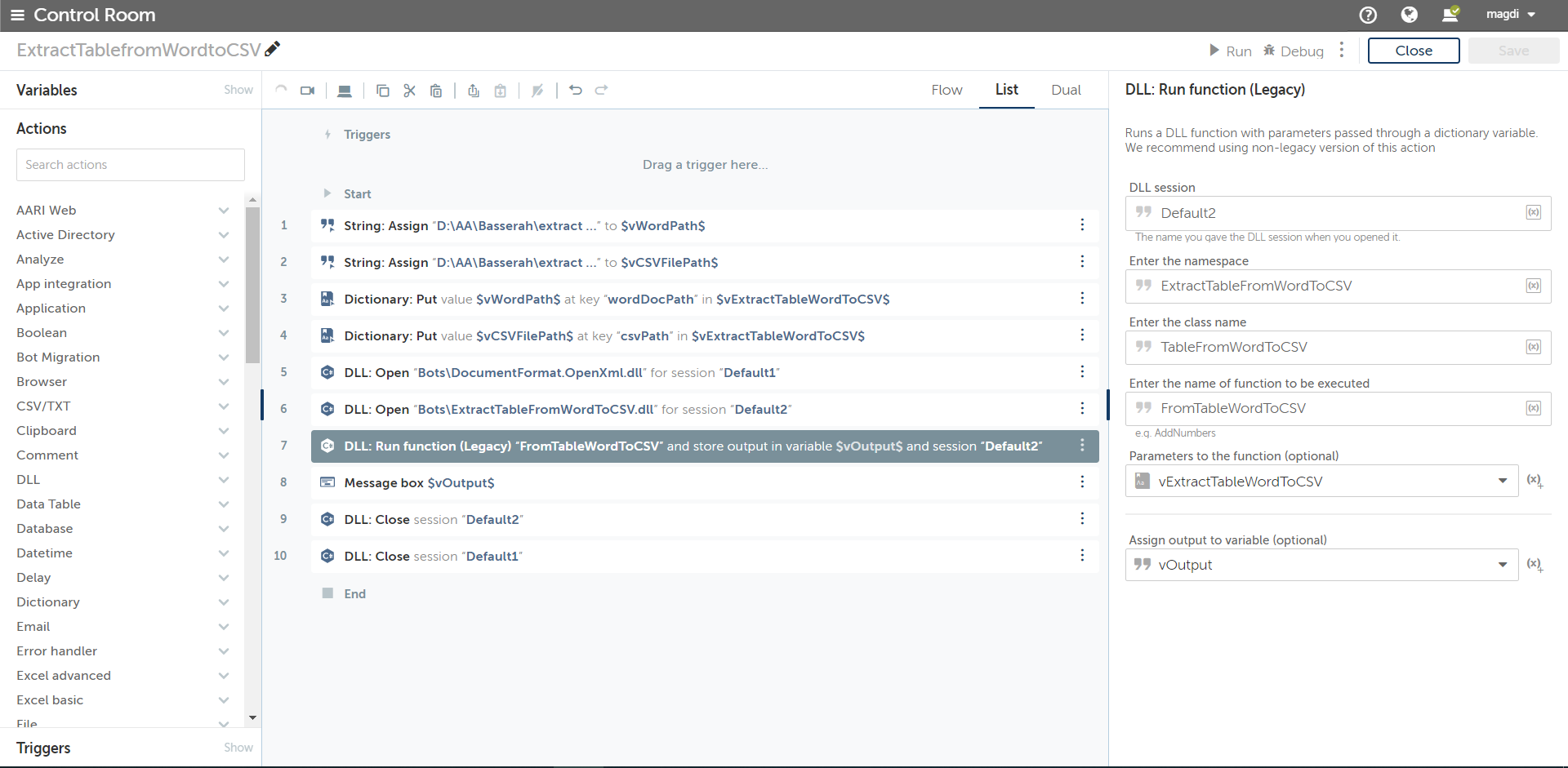Collapse the Start section triangle

coord(327,193)
